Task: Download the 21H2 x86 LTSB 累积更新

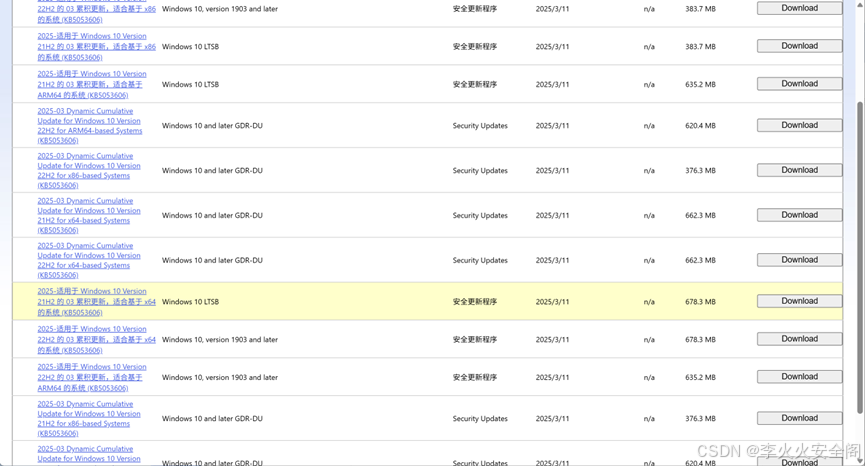Action: 799,46
